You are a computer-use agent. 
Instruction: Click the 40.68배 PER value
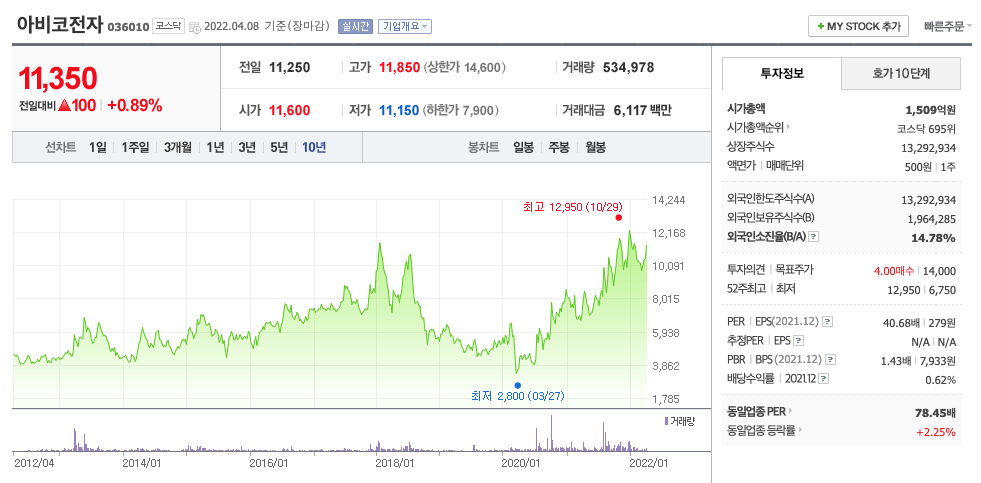(x=900, y=322)
